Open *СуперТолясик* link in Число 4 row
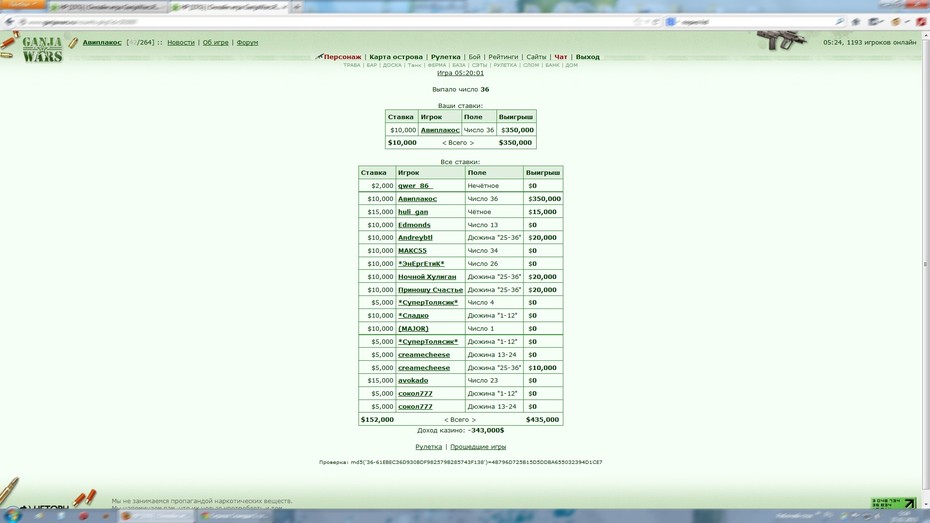Viewport: 930px width, 523px height. click(428, 302)
